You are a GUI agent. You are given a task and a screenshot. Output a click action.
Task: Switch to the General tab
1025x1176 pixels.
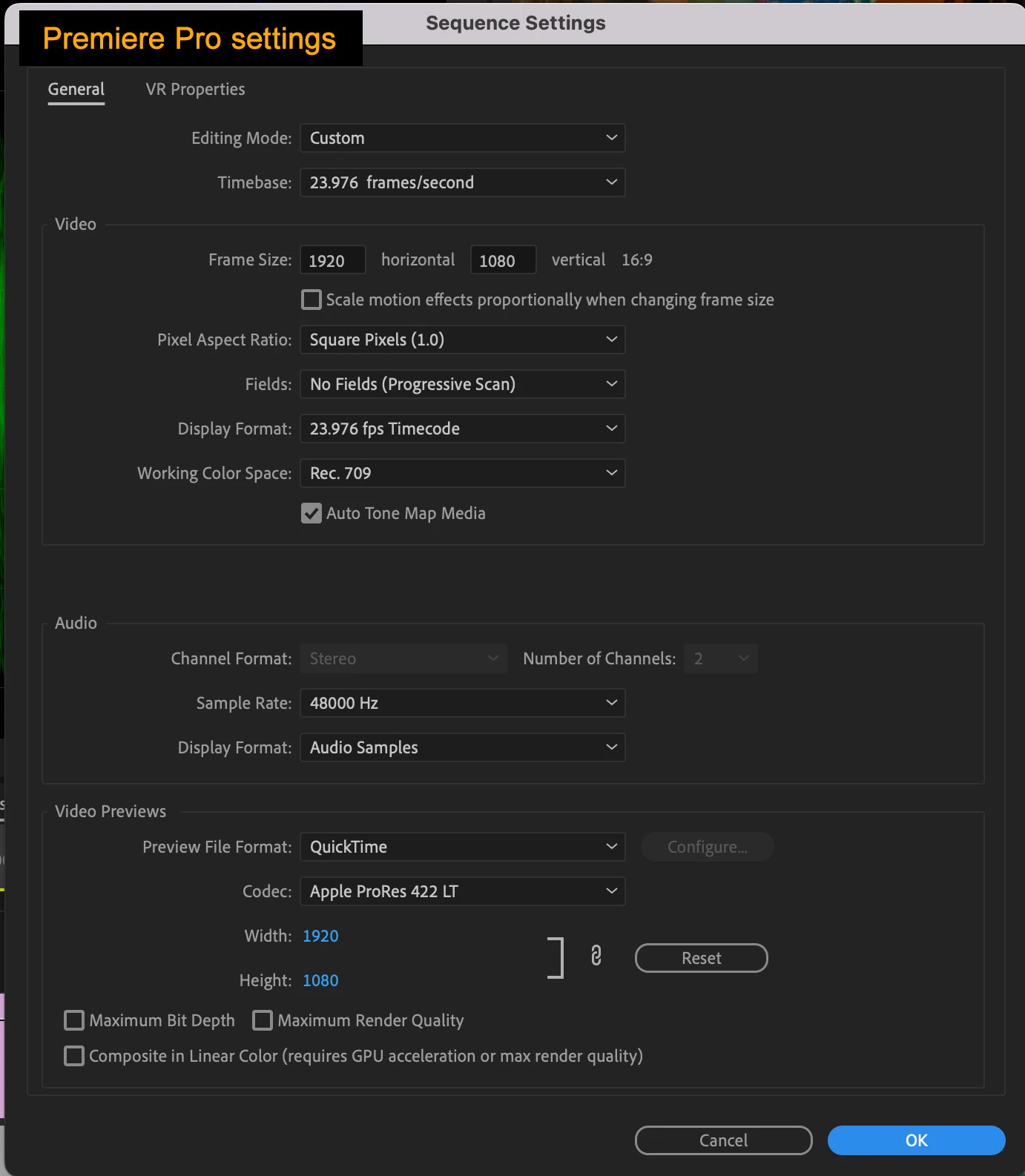(x=76, y=90)
